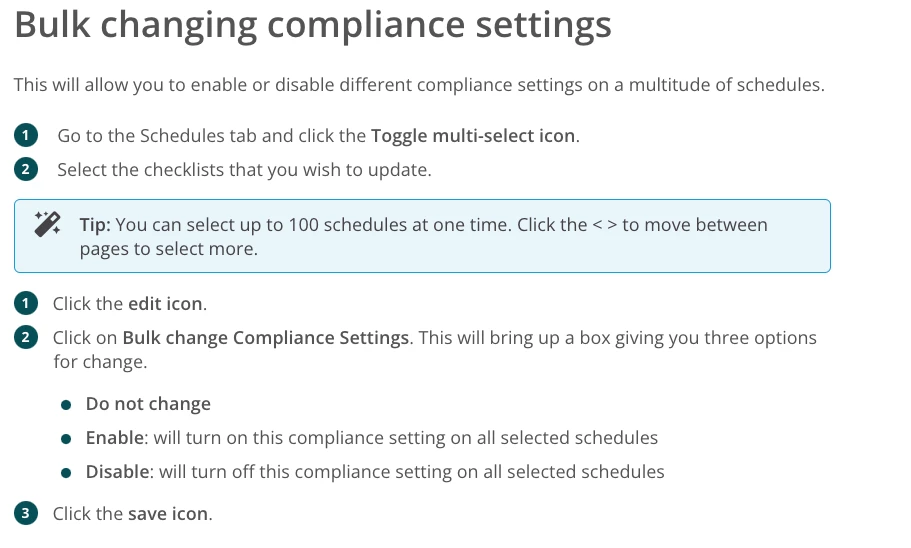Click the bullet dot before Enable

click(66, 439)
